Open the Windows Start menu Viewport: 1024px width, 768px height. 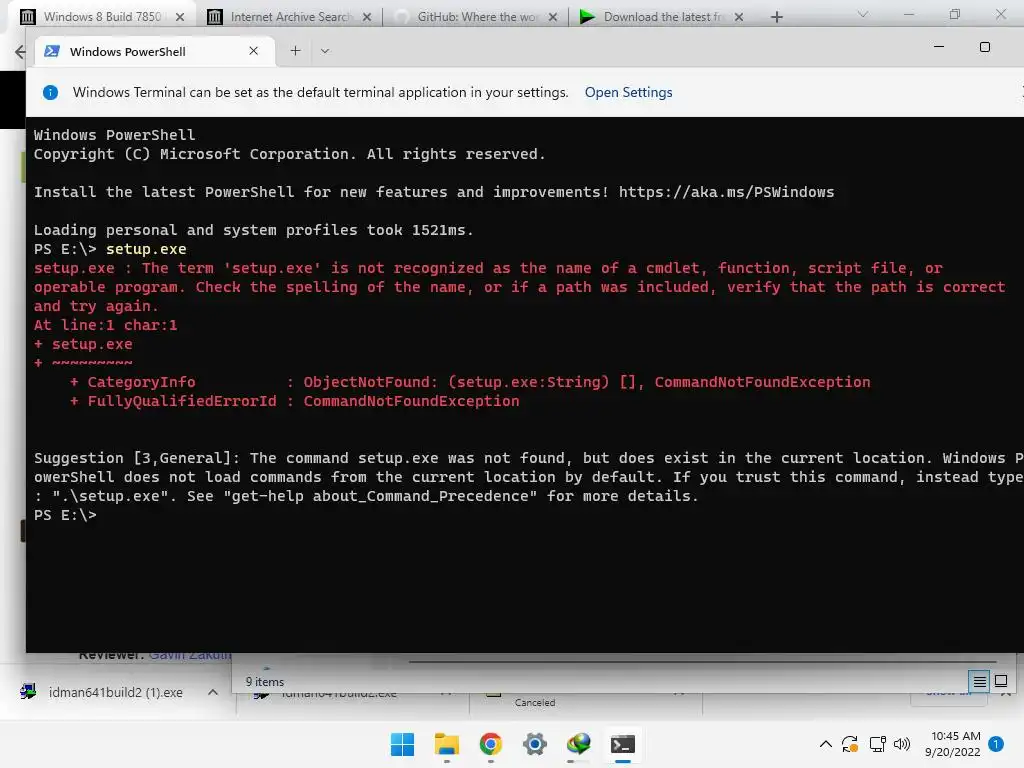[x=402, y=744]
